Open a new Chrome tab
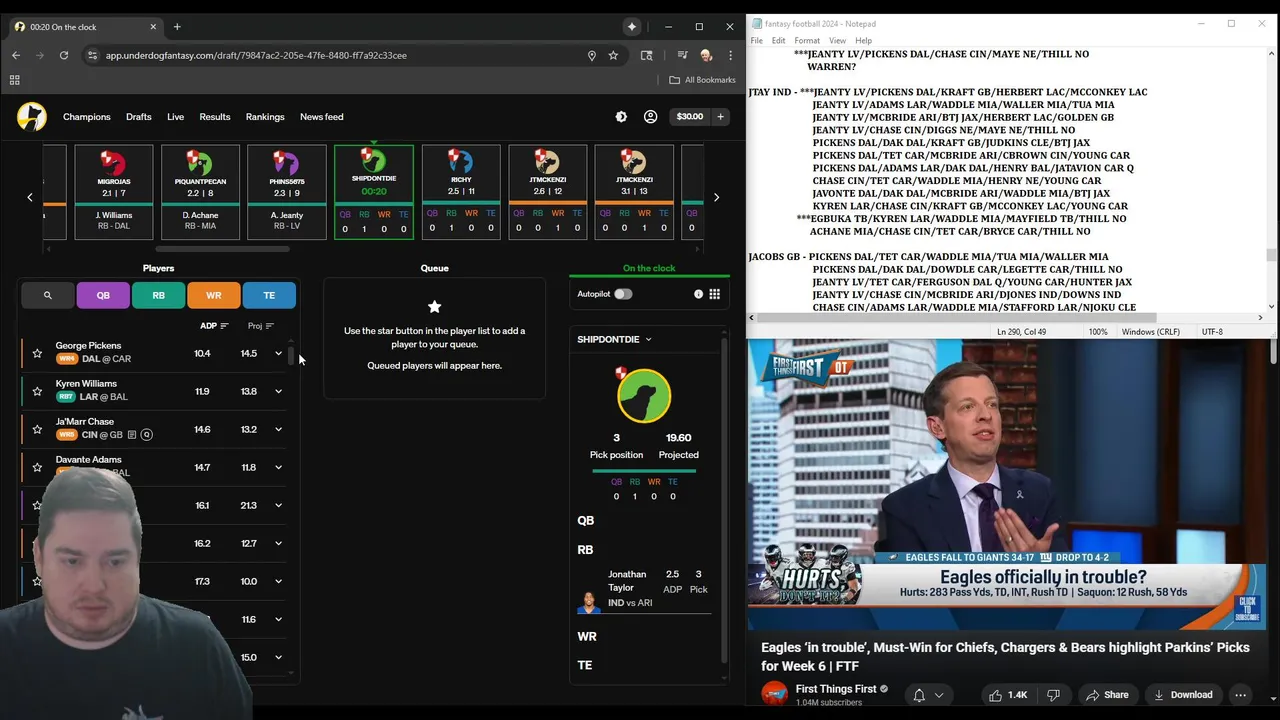The width and height of the screenshot is (1280, 720). coord(177,27)
